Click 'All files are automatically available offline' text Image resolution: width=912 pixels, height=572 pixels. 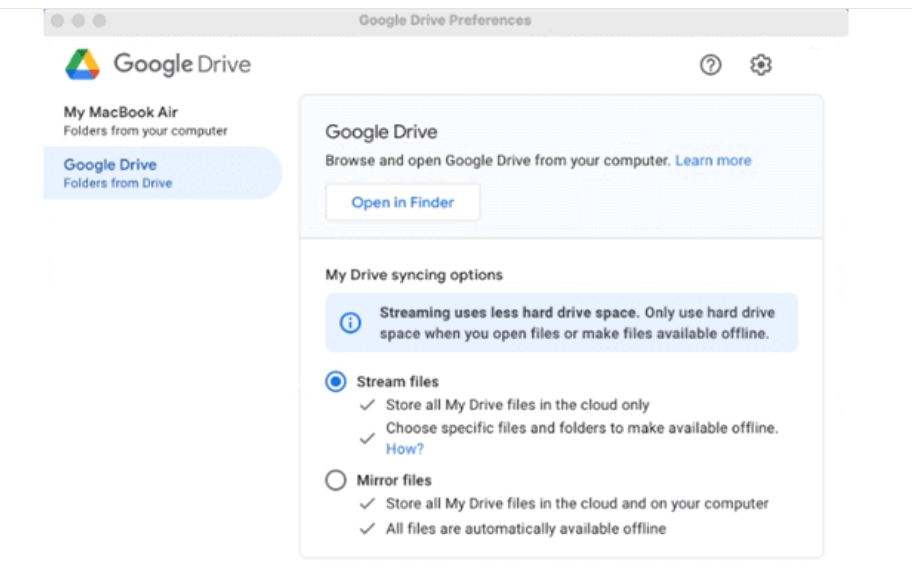[526, 528]
